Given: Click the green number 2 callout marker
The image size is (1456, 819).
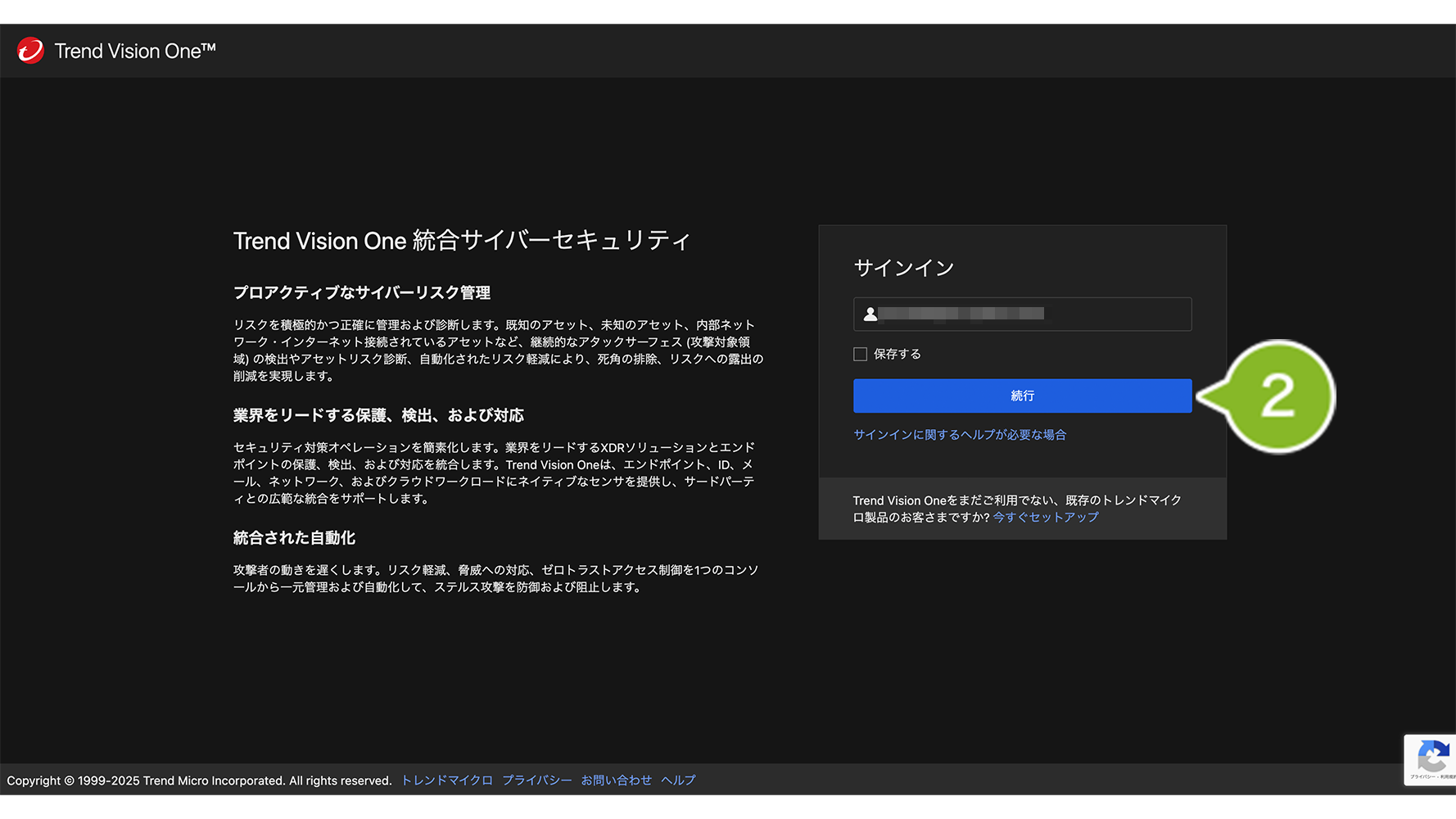Looking at the screenshot, I should tap(1277, 396).
